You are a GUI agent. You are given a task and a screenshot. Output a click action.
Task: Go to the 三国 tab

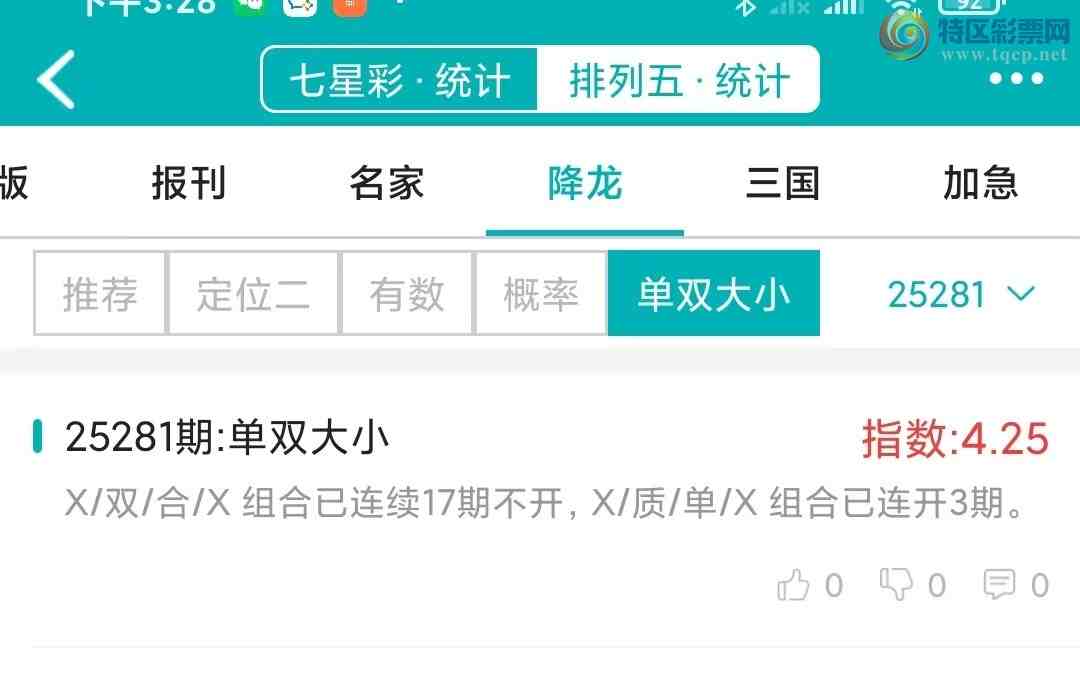[782, 183]
